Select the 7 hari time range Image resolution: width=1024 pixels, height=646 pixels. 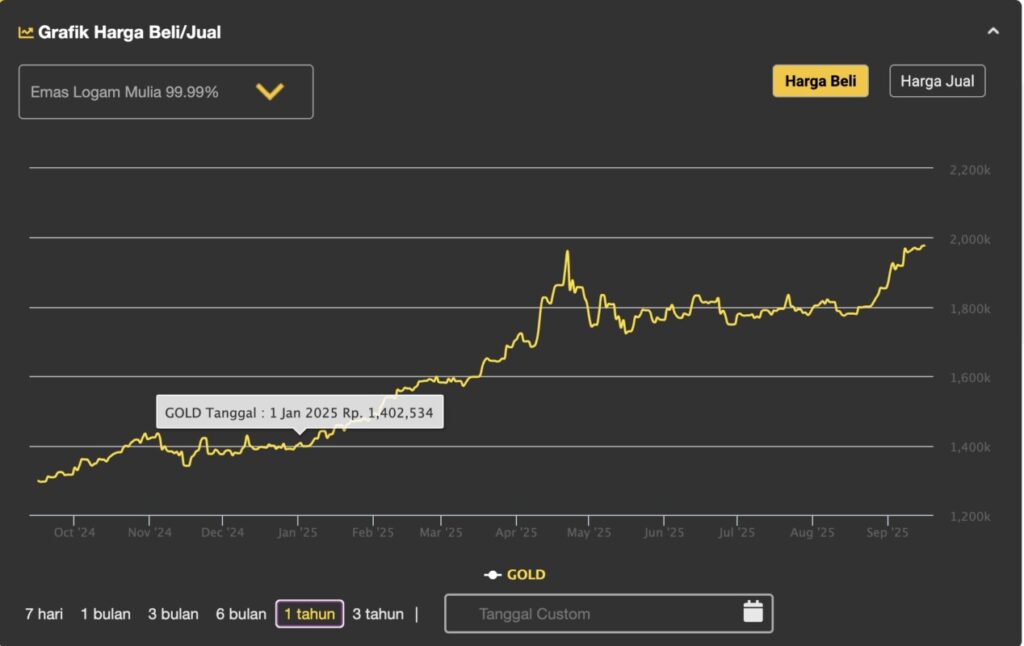coord(44,614)
